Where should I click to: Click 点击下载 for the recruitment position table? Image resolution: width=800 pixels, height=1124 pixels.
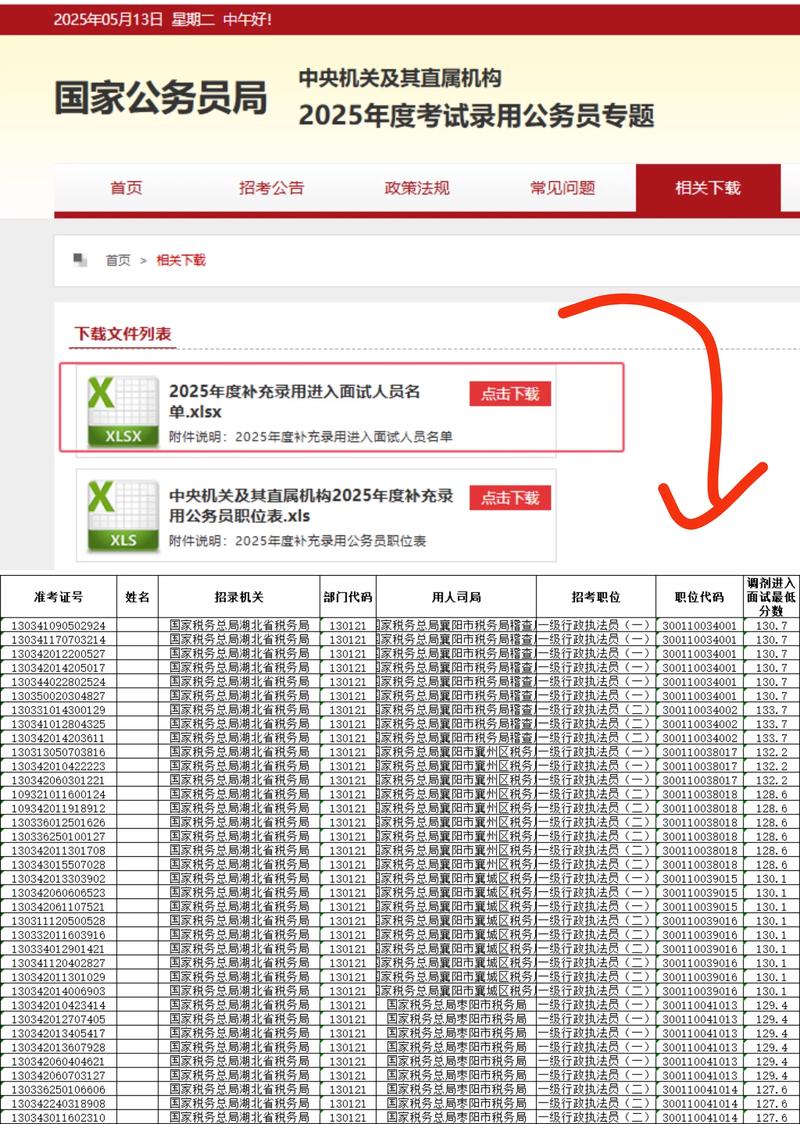click(512, 497)
